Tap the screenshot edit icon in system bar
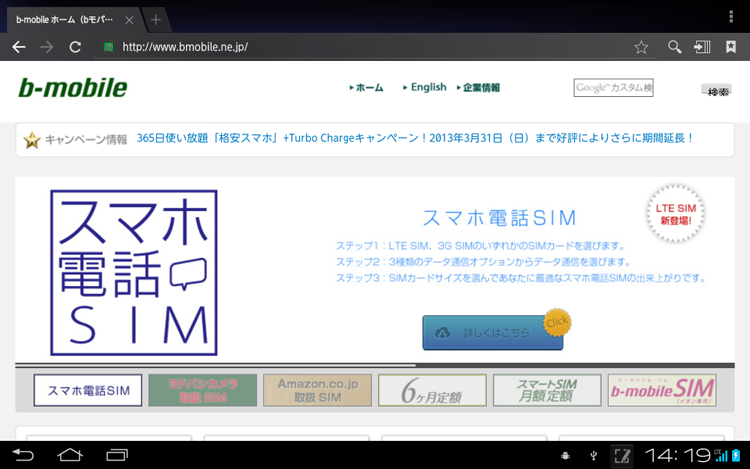 tap(622, 456)
